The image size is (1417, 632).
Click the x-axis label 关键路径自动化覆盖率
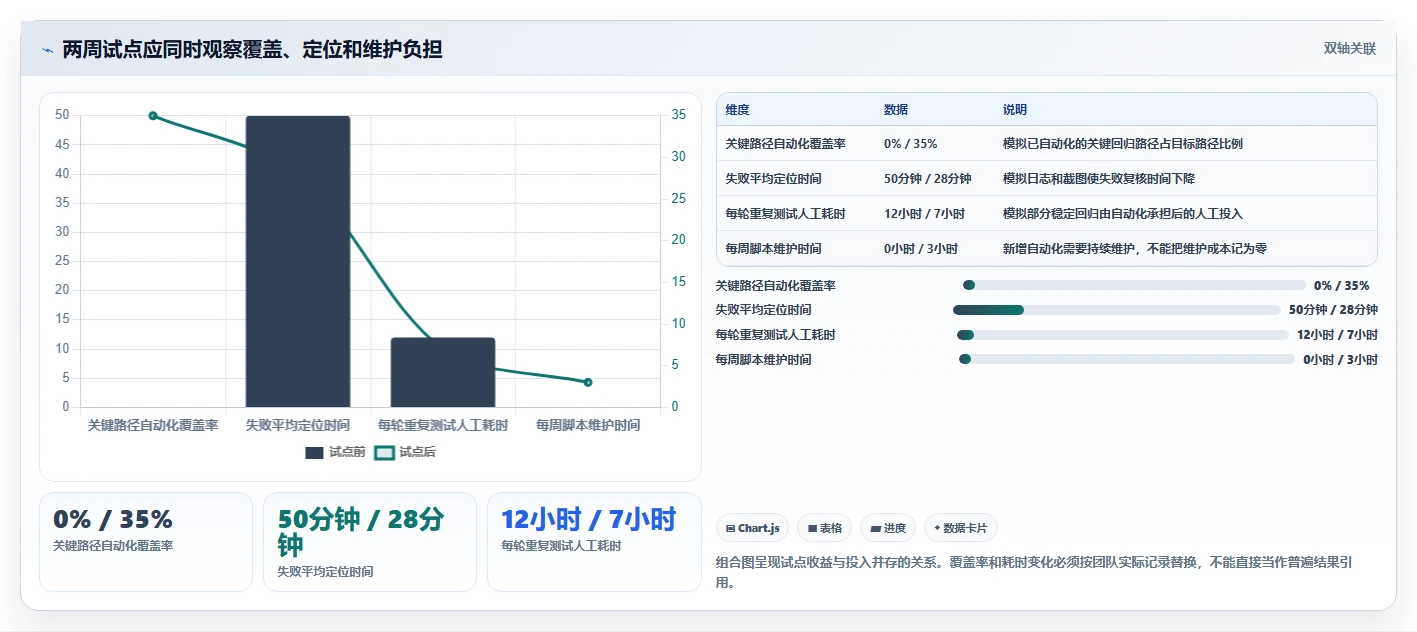point(153,425)
